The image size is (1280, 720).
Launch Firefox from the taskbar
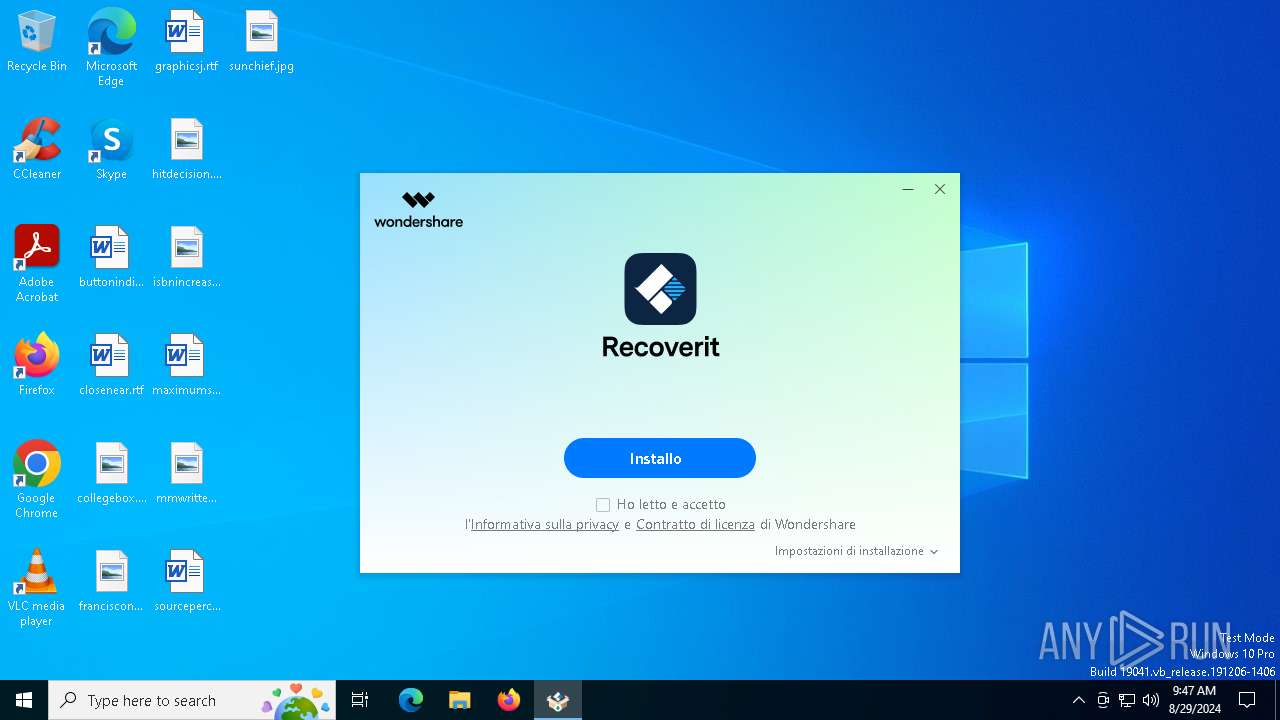(509, 700)
